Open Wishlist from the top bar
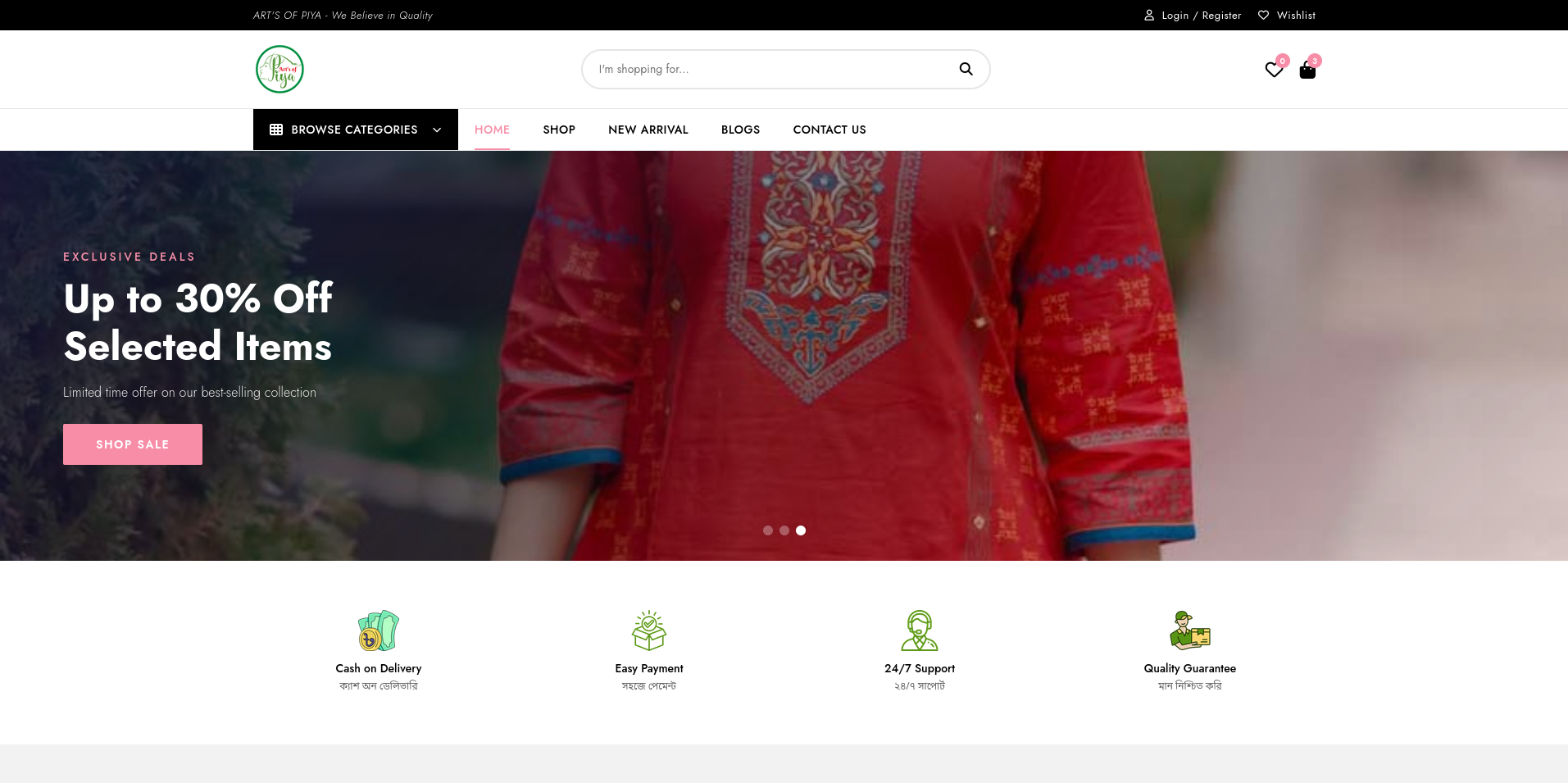 1294,15
